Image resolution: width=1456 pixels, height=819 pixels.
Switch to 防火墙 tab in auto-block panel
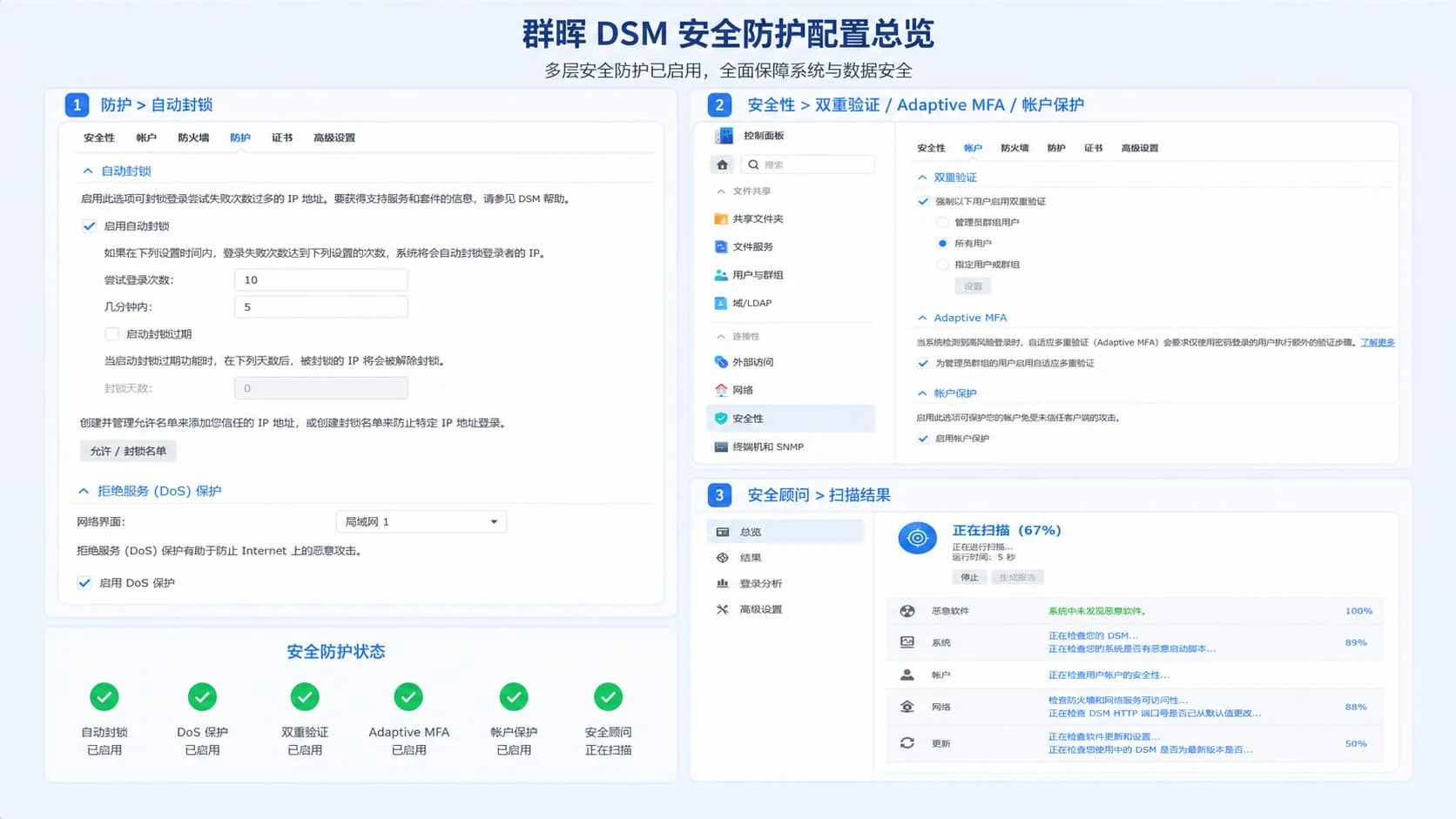coord(193,138)
